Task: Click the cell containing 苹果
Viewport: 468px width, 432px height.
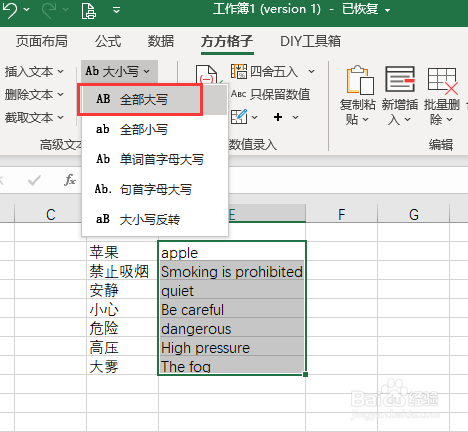Action: [x=122, y=251]
